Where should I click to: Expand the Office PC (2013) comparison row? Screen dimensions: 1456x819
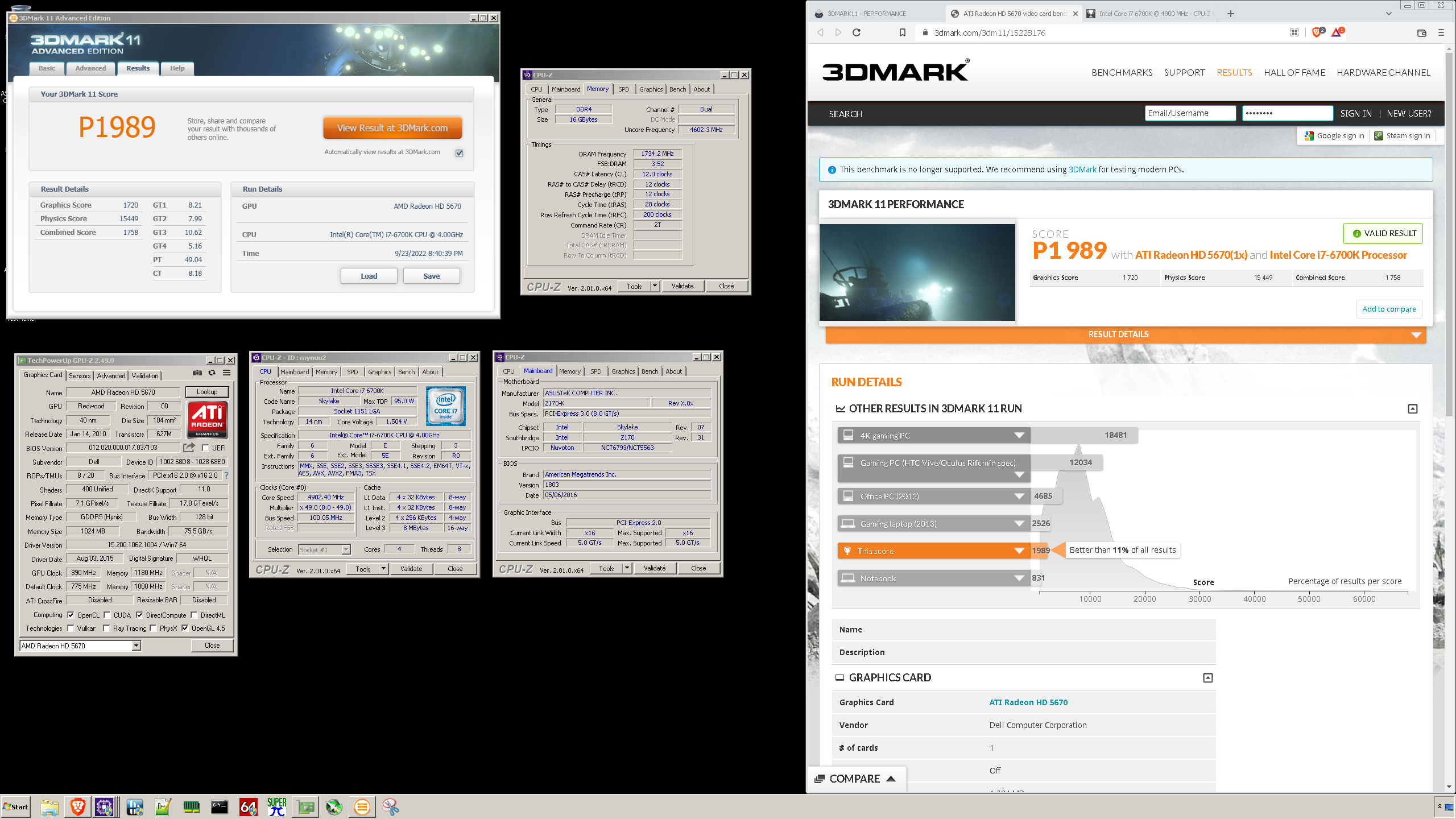[x=933, y=497]
